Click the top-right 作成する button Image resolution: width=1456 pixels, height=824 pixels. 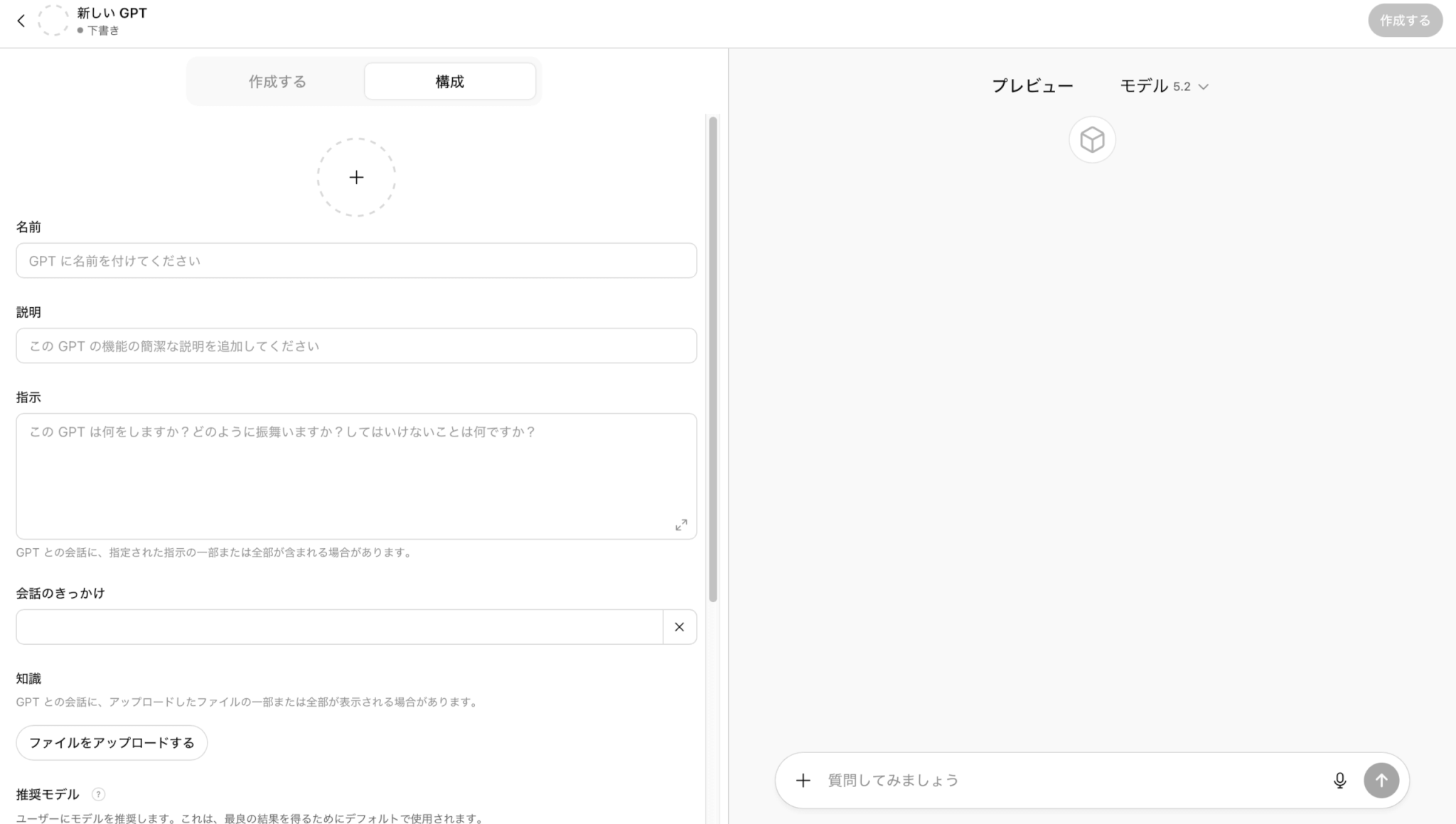coord(1404,21)
